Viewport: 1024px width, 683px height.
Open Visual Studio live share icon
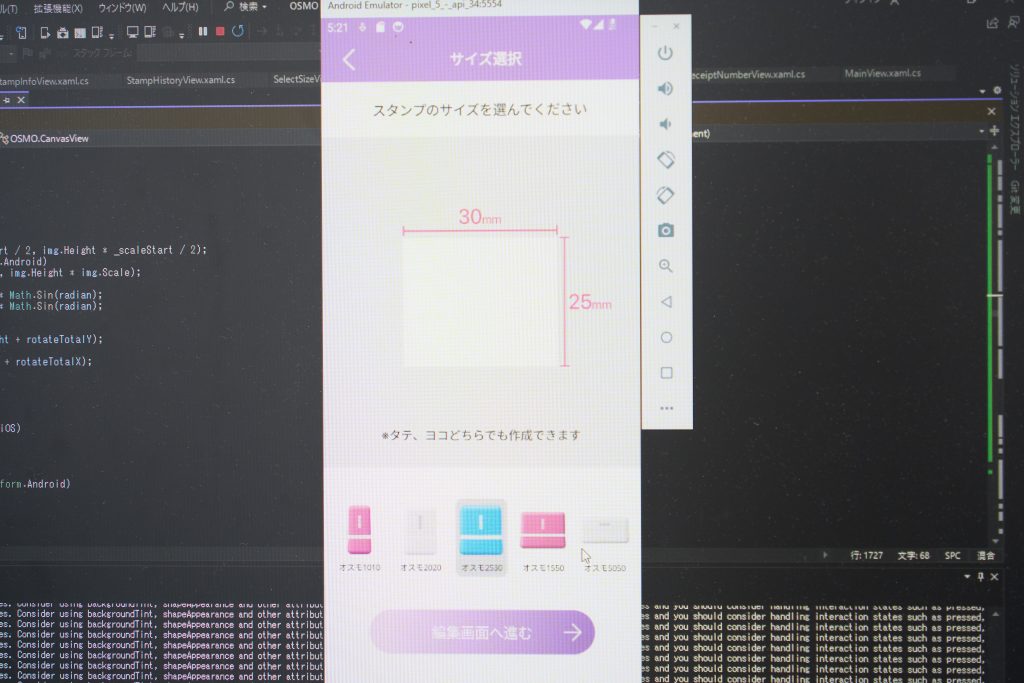click(992, 24)
